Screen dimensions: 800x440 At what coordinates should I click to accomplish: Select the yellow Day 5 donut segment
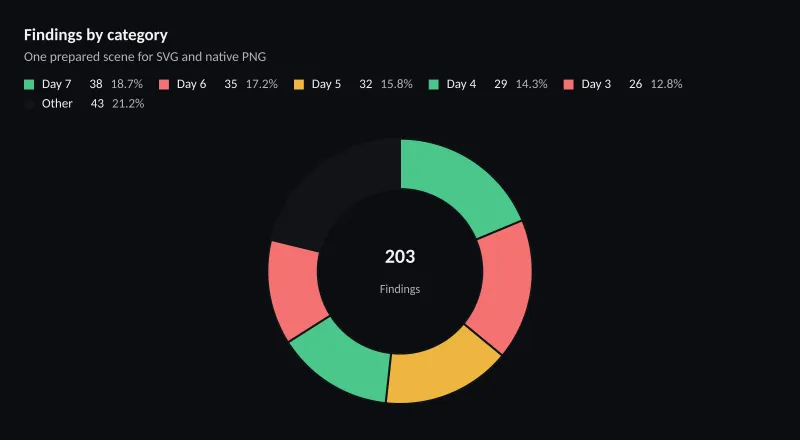point(440,370)
